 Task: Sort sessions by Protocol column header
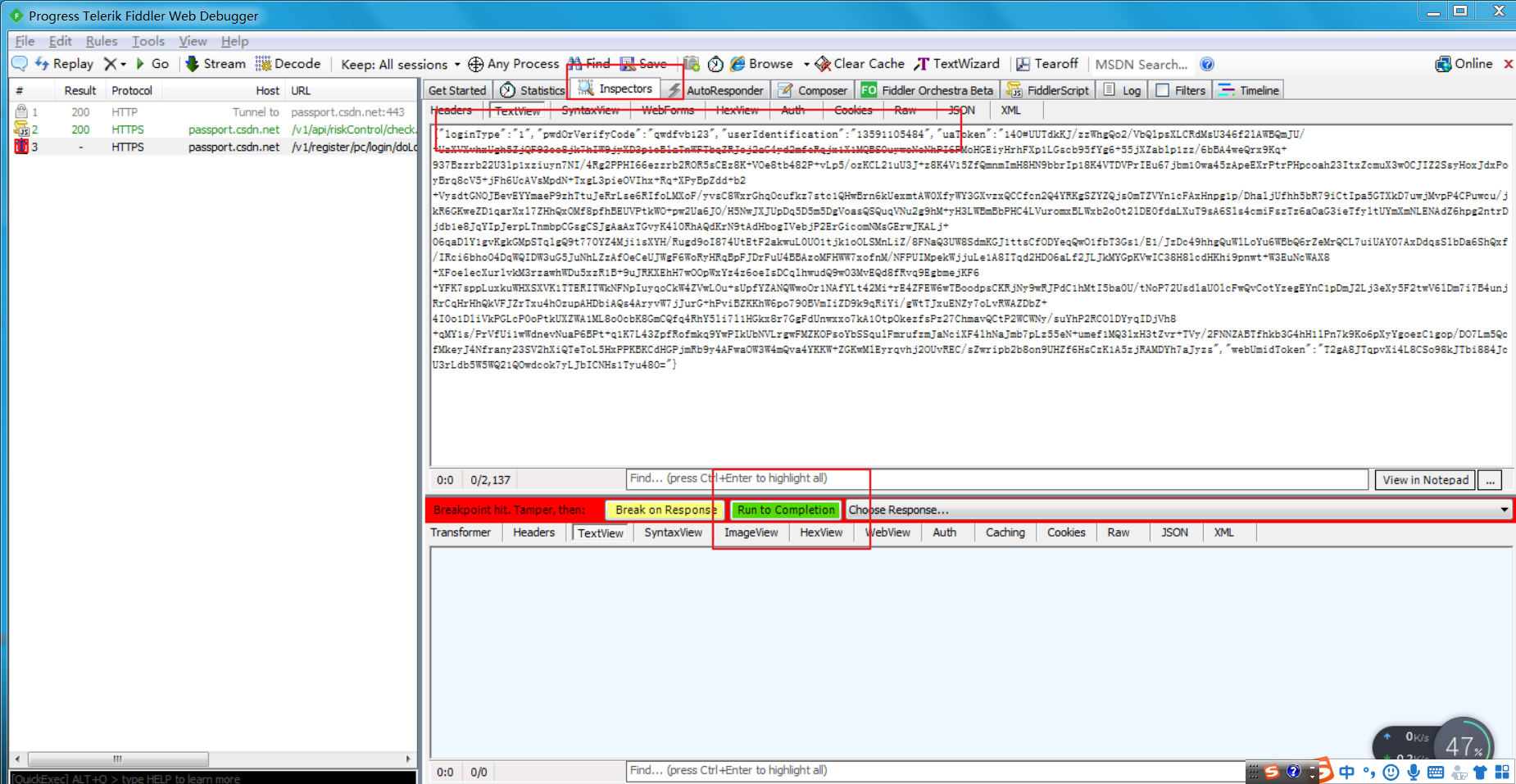point(132,91)
